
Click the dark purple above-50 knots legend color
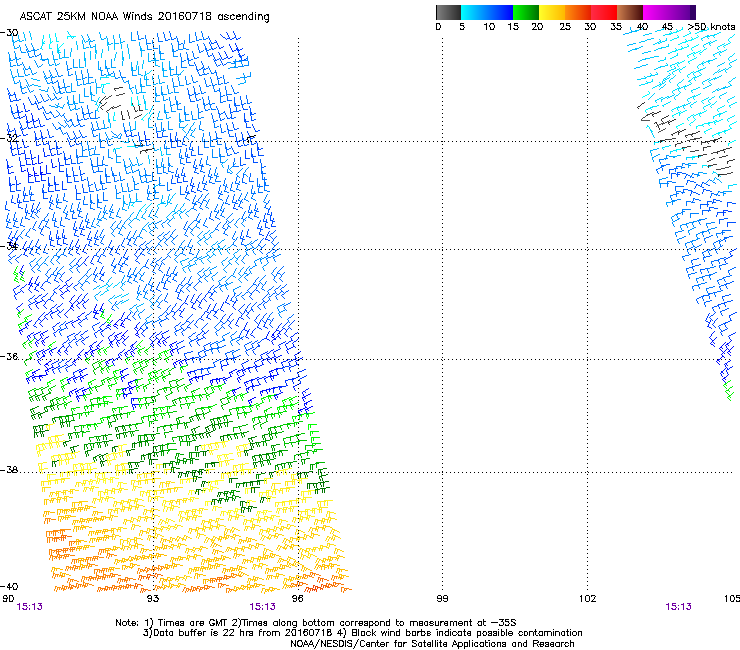692,12
